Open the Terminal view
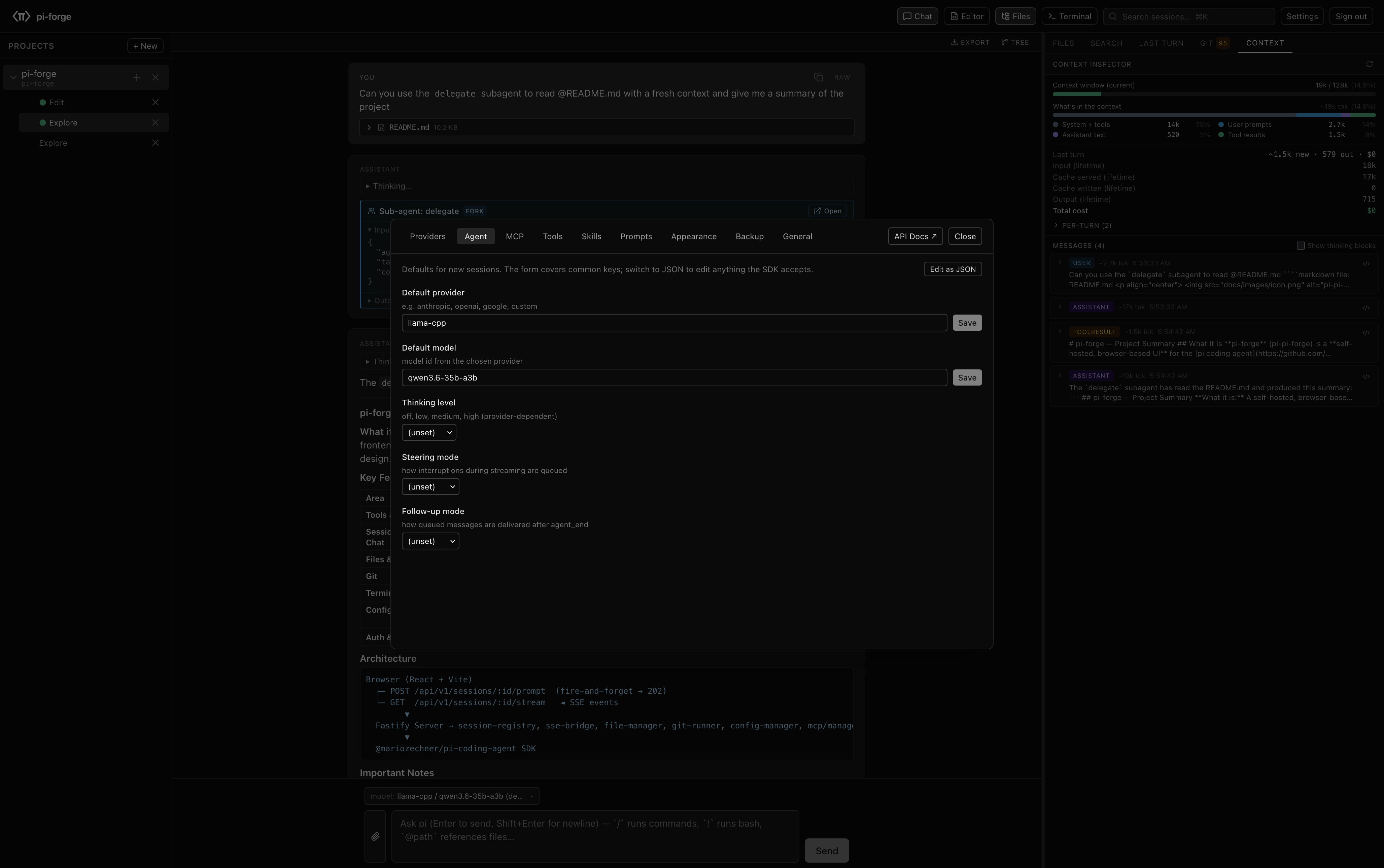The image size is (1384, 868). pyautogui.click(x=1070, y=16)
